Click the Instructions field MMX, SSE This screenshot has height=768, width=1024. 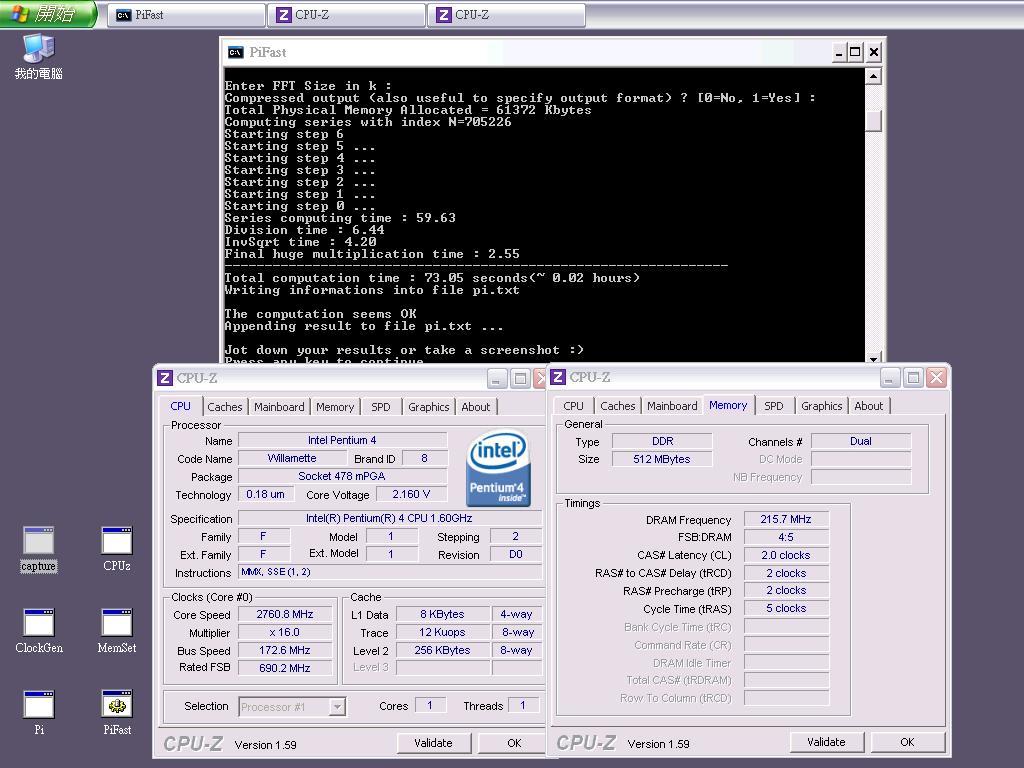click(x=389, y=573)
